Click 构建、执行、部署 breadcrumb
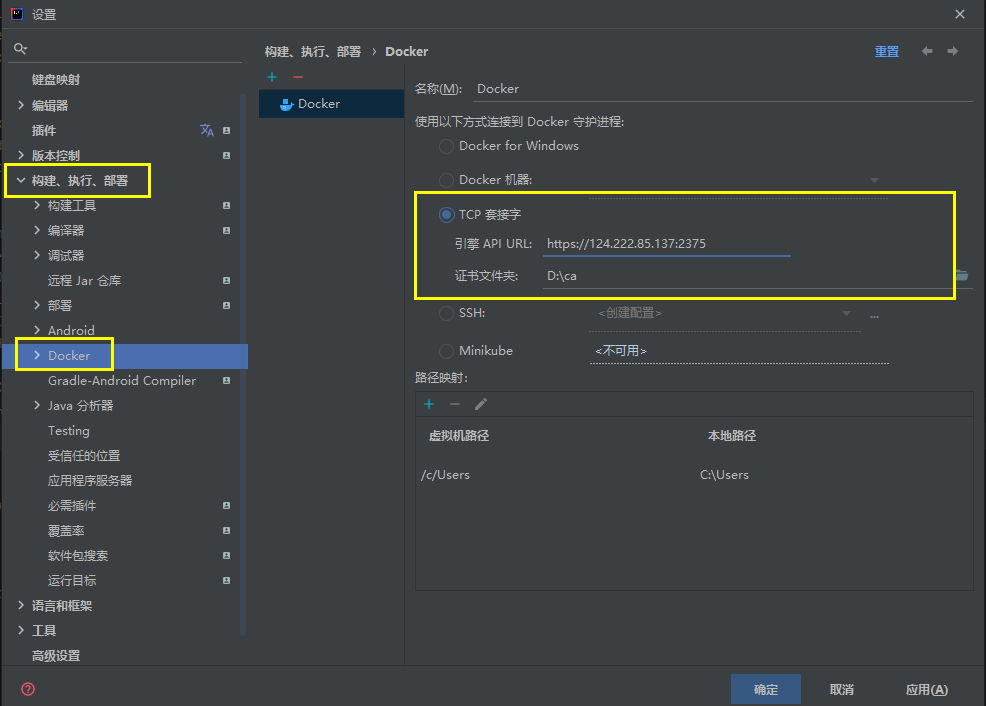 point(313,52)
